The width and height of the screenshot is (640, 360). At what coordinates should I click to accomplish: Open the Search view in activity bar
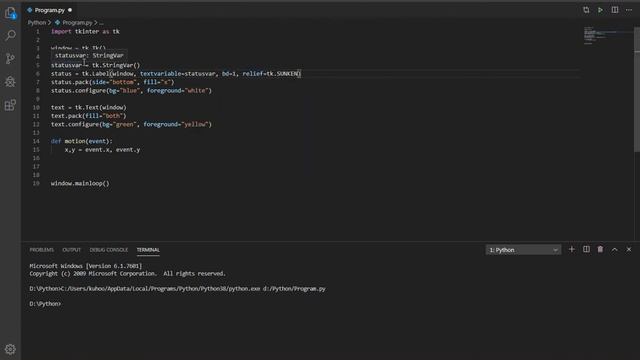(x=11, y=36)
